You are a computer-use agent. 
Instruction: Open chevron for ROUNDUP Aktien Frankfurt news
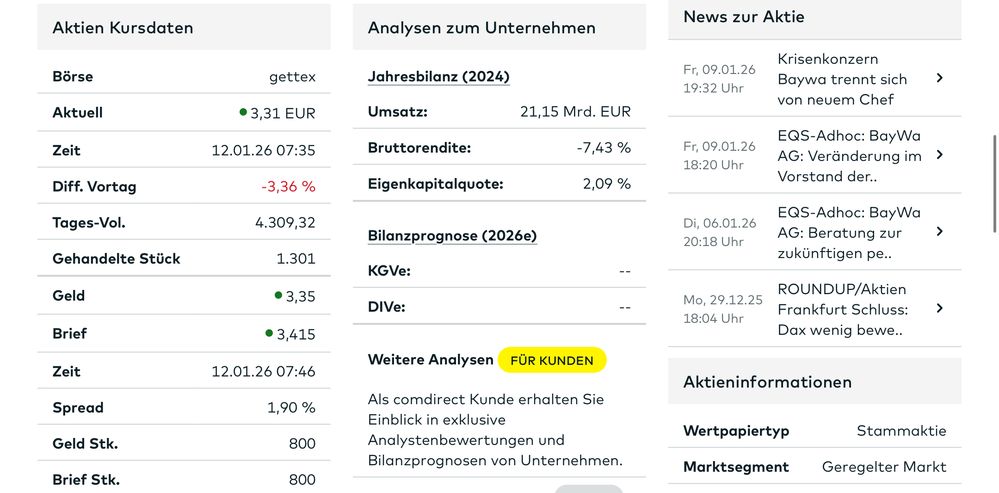tap(939, 308)
